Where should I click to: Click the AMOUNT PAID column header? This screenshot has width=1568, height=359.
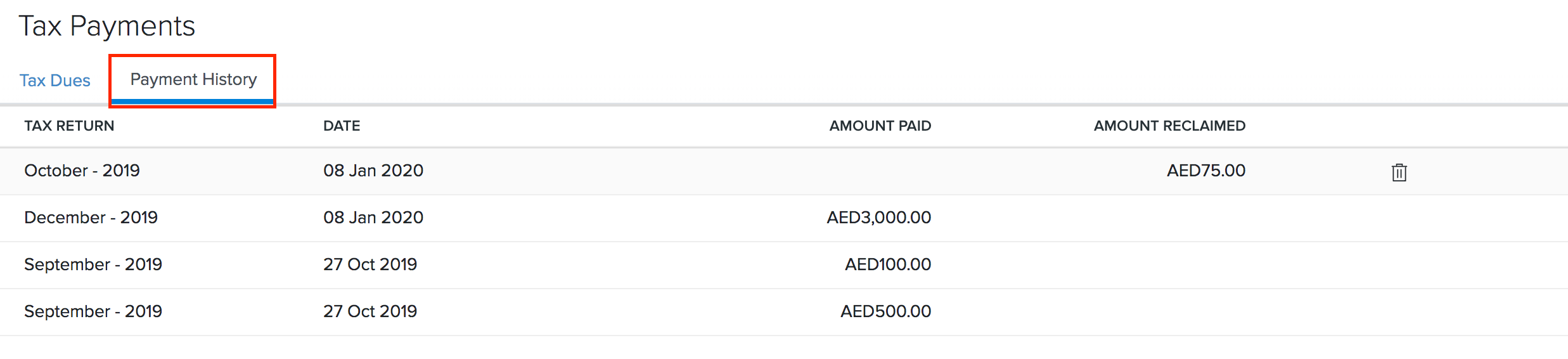click(880, 126)
